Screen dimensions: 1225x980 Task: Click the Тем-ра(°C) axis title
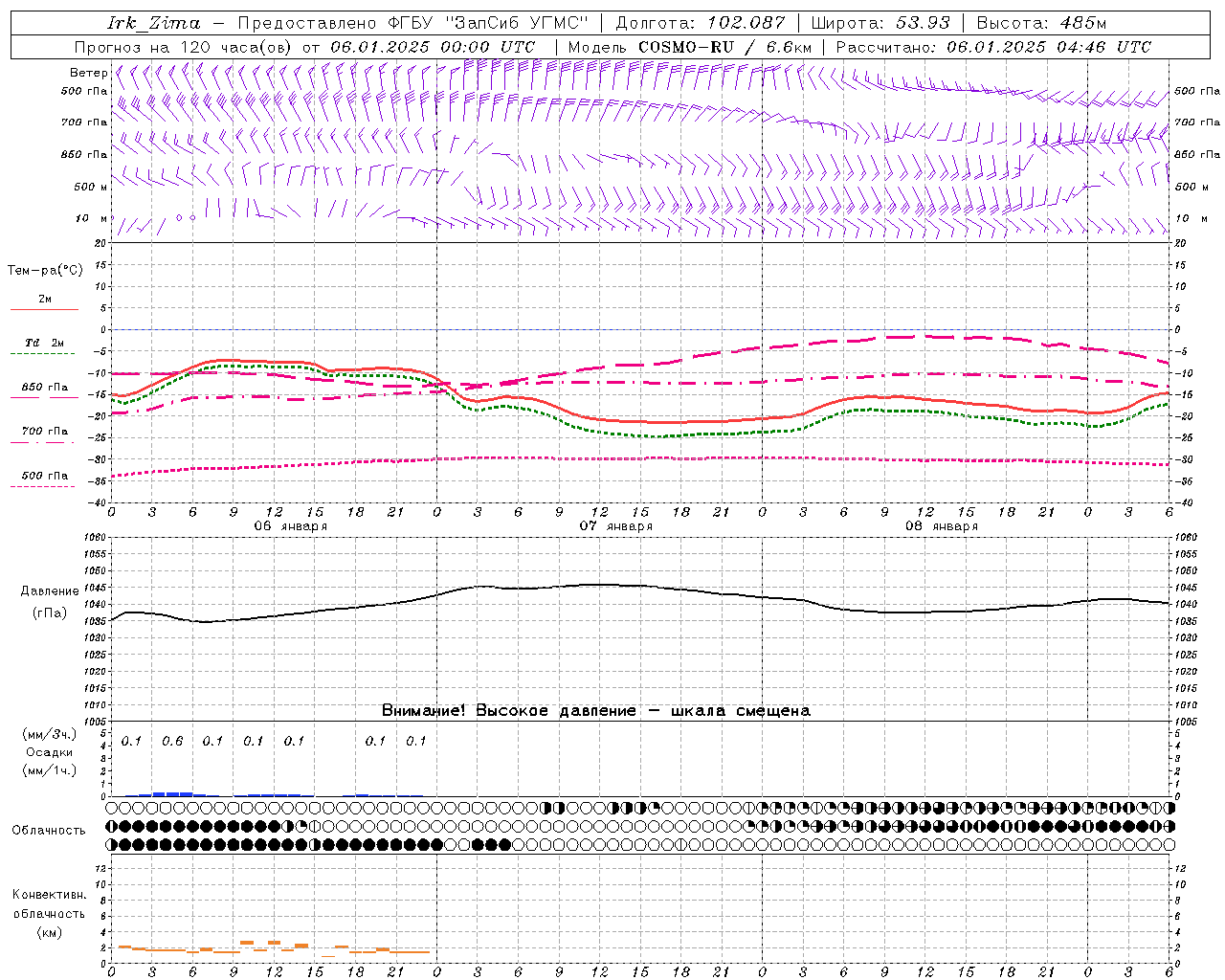45,271
